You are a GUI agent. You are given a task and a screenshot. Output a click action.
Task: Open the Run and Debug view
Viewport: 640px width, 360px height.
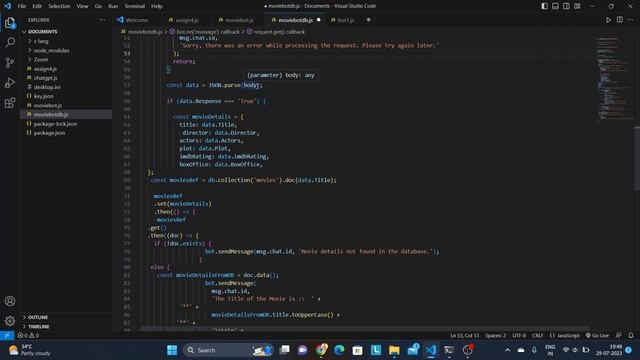tap(10, 82)
